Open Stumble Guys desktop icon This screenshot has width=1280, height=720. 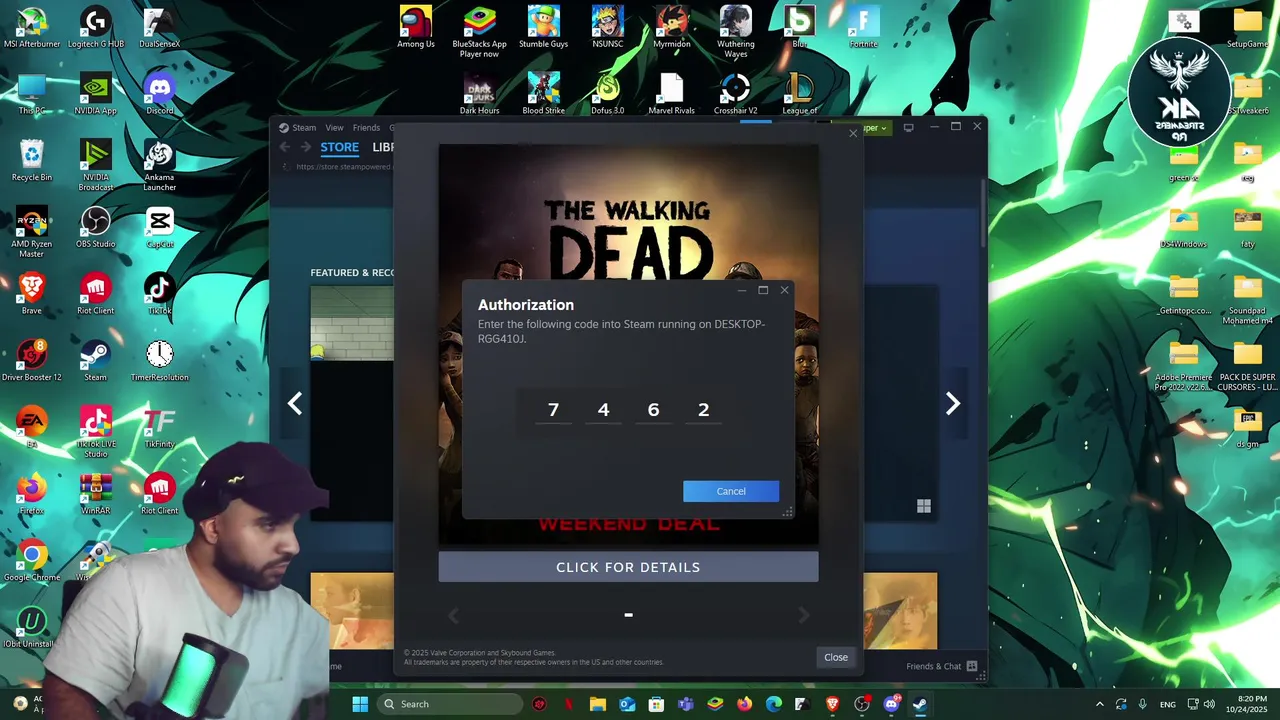543,28
